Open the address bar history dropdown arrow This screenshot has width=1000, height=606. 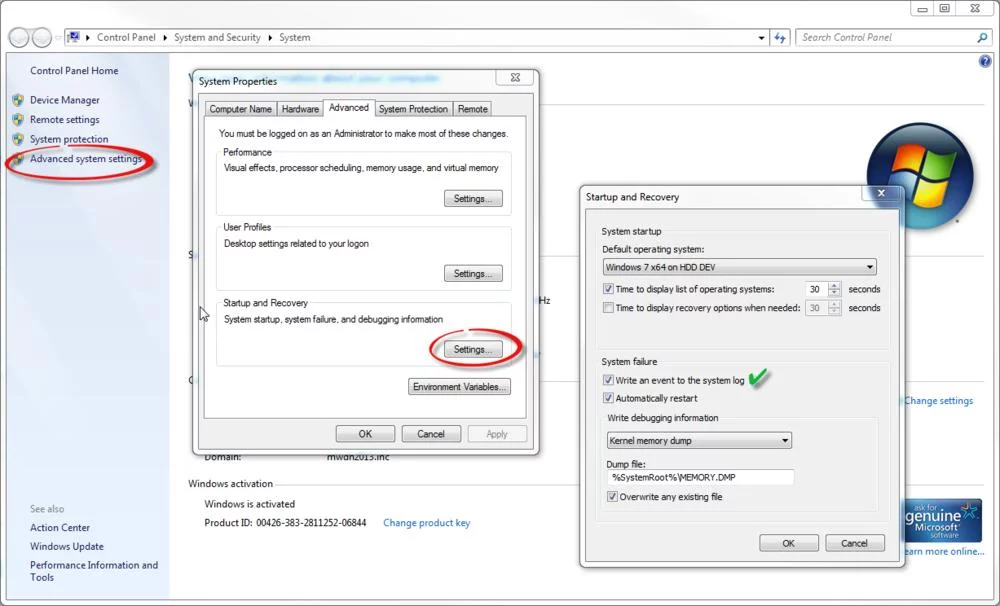[761, 38]
